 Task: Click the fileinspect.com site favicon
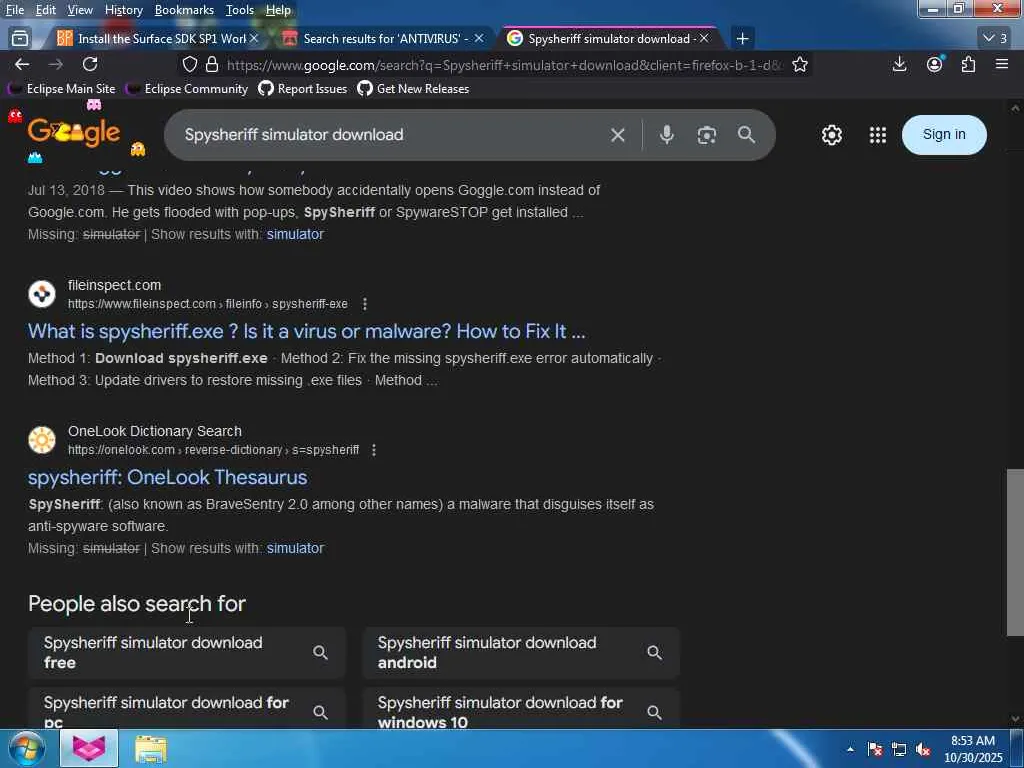coord(42,294)
